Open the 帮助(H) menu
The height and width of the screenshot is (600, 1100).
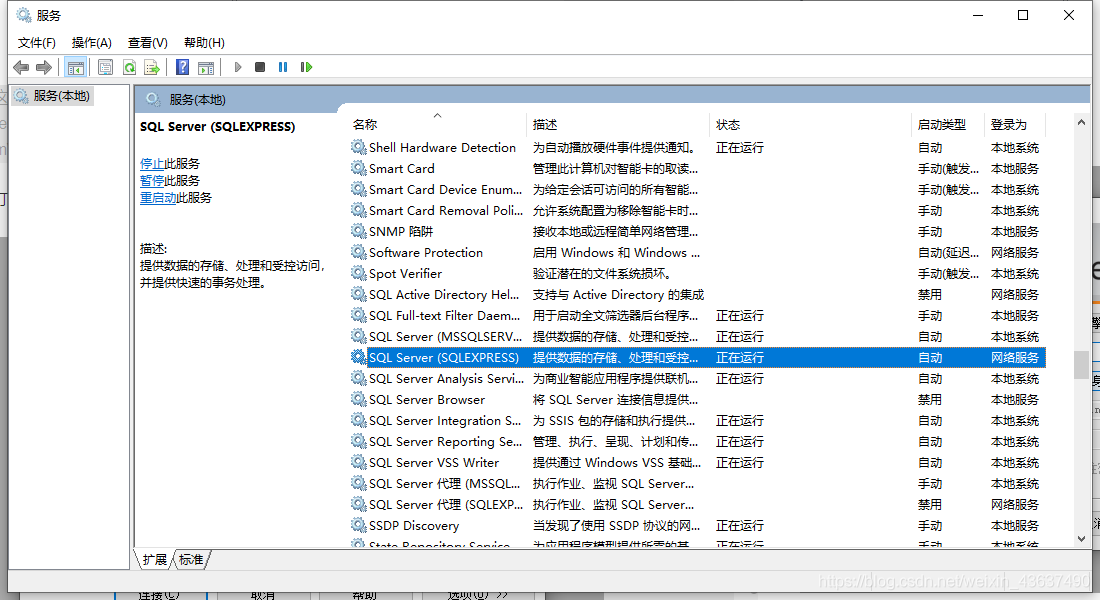[204, 43]
